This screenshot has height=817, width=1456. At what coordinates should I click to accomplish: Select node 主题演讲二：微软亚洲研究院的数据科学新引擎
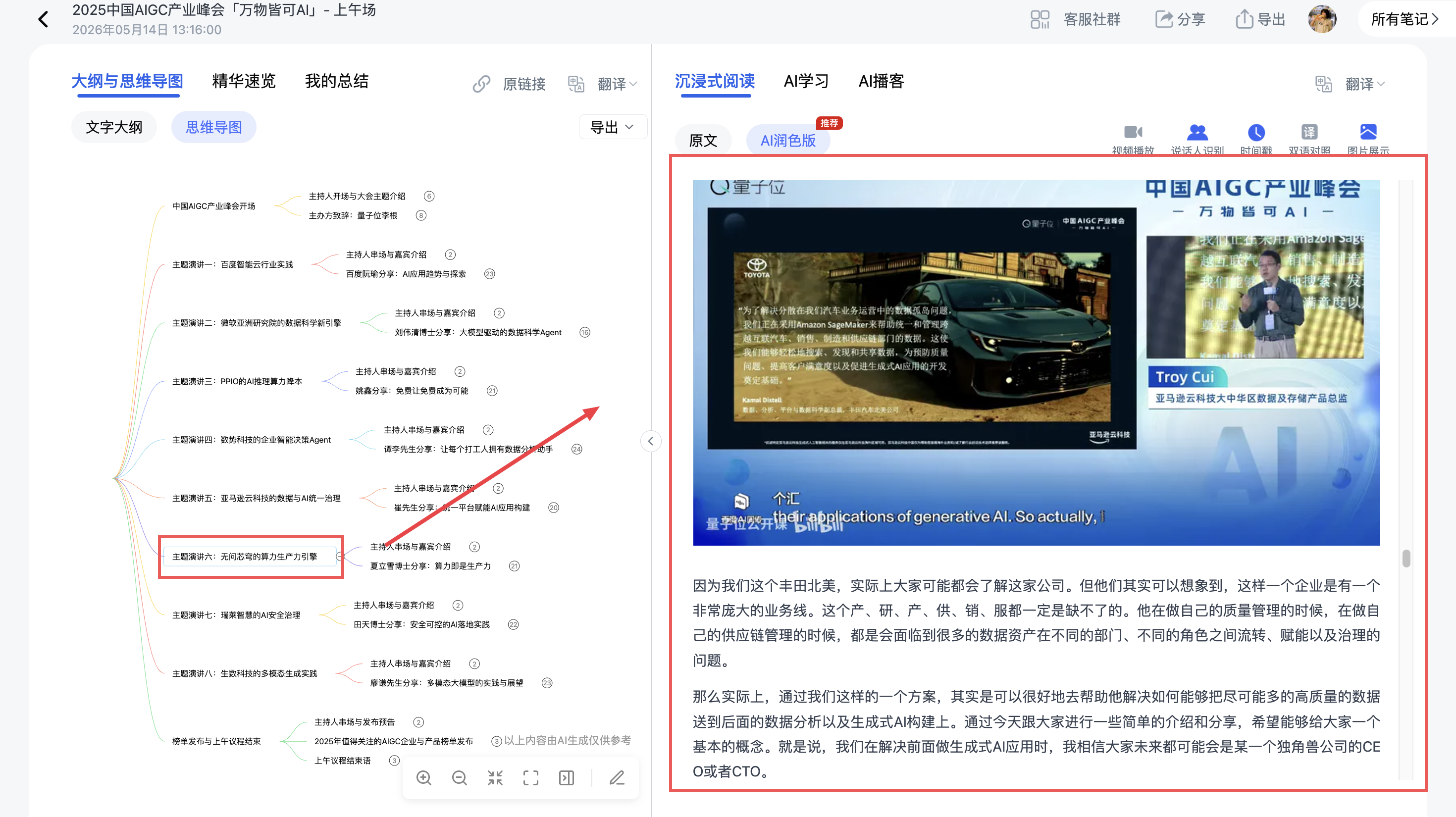(x=257, y=323)
